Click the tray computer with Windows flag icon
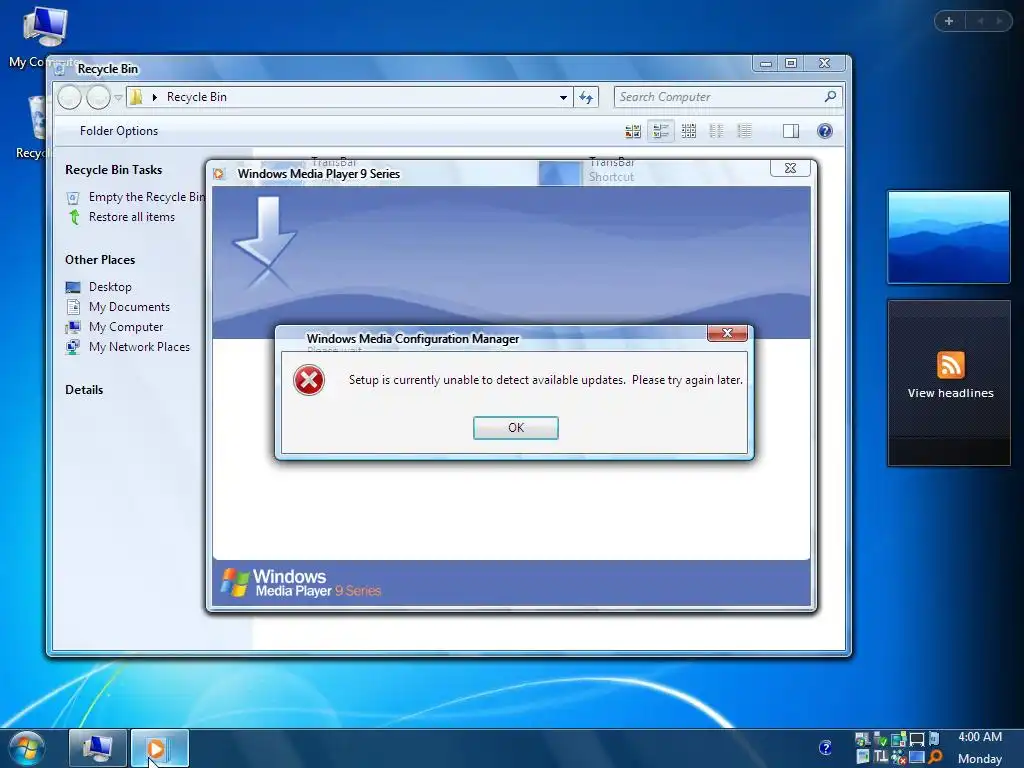Viewport: 1024px width, 768px height. 862,739
